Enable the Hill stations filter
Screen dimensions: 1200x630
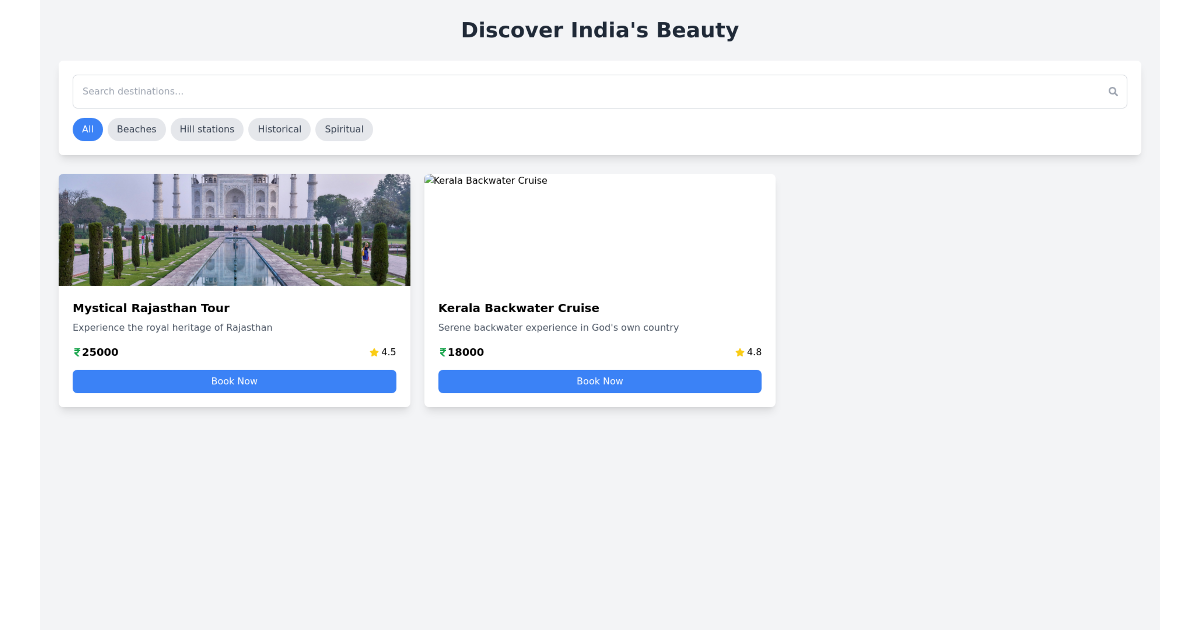(x=206, y=129)
